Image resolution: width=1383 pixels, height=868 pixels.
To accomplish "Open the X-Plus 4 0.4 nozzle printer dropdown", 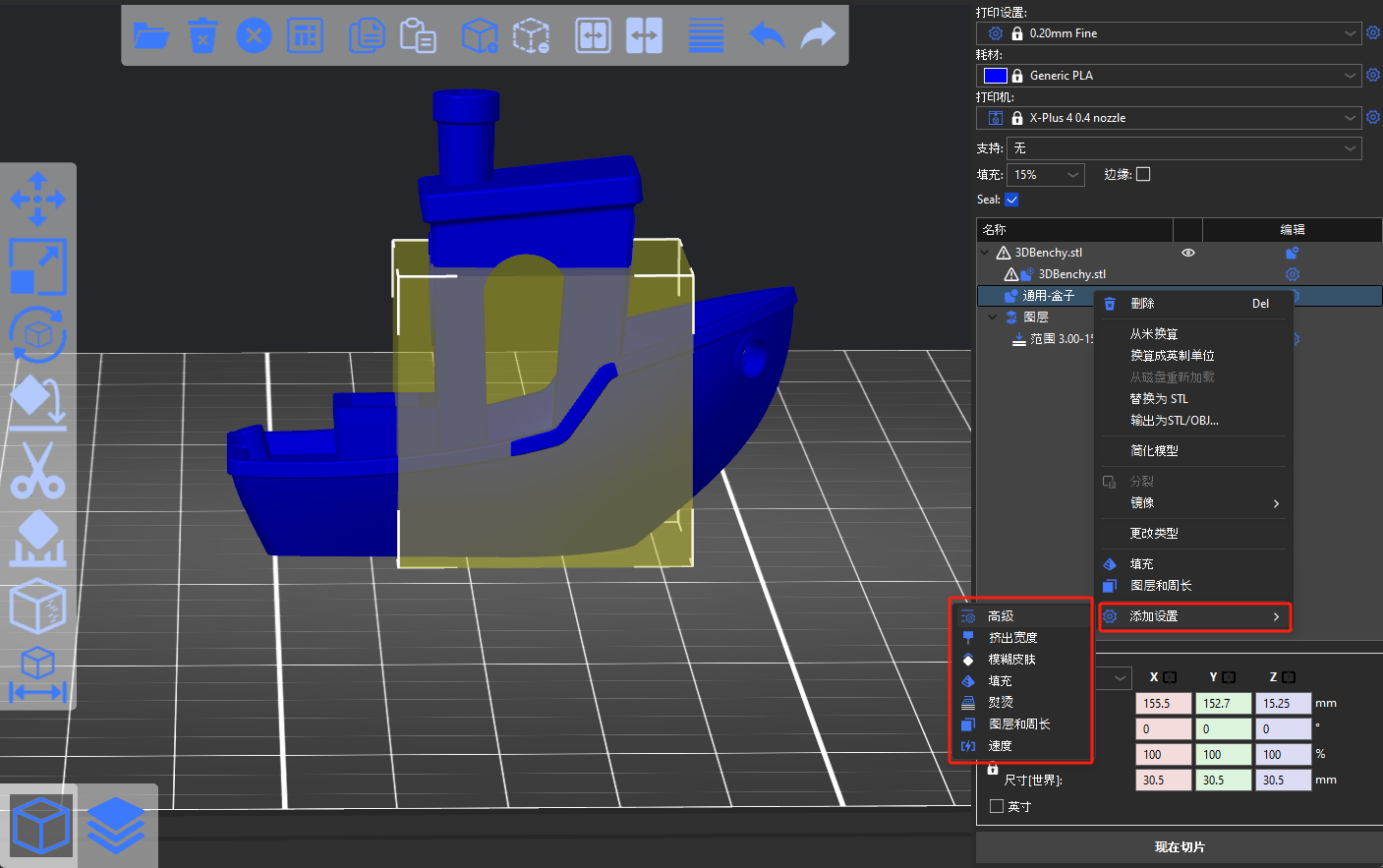I will pyautogui.click(x=1169, y=118).
